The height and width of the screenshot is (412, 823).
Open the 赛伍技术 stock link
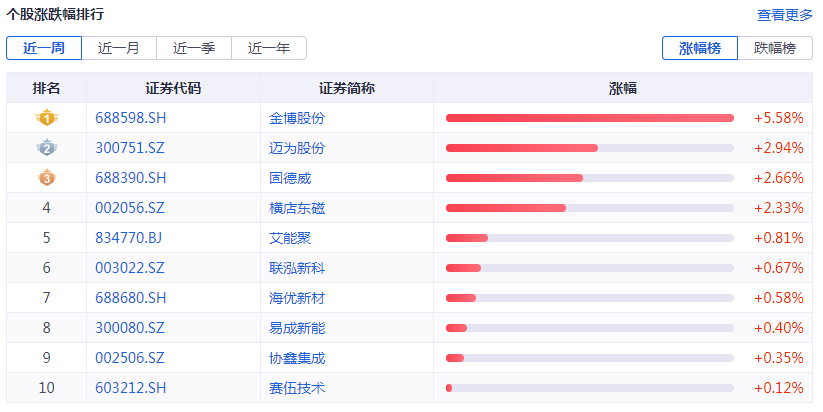click(x=297, y=388)
